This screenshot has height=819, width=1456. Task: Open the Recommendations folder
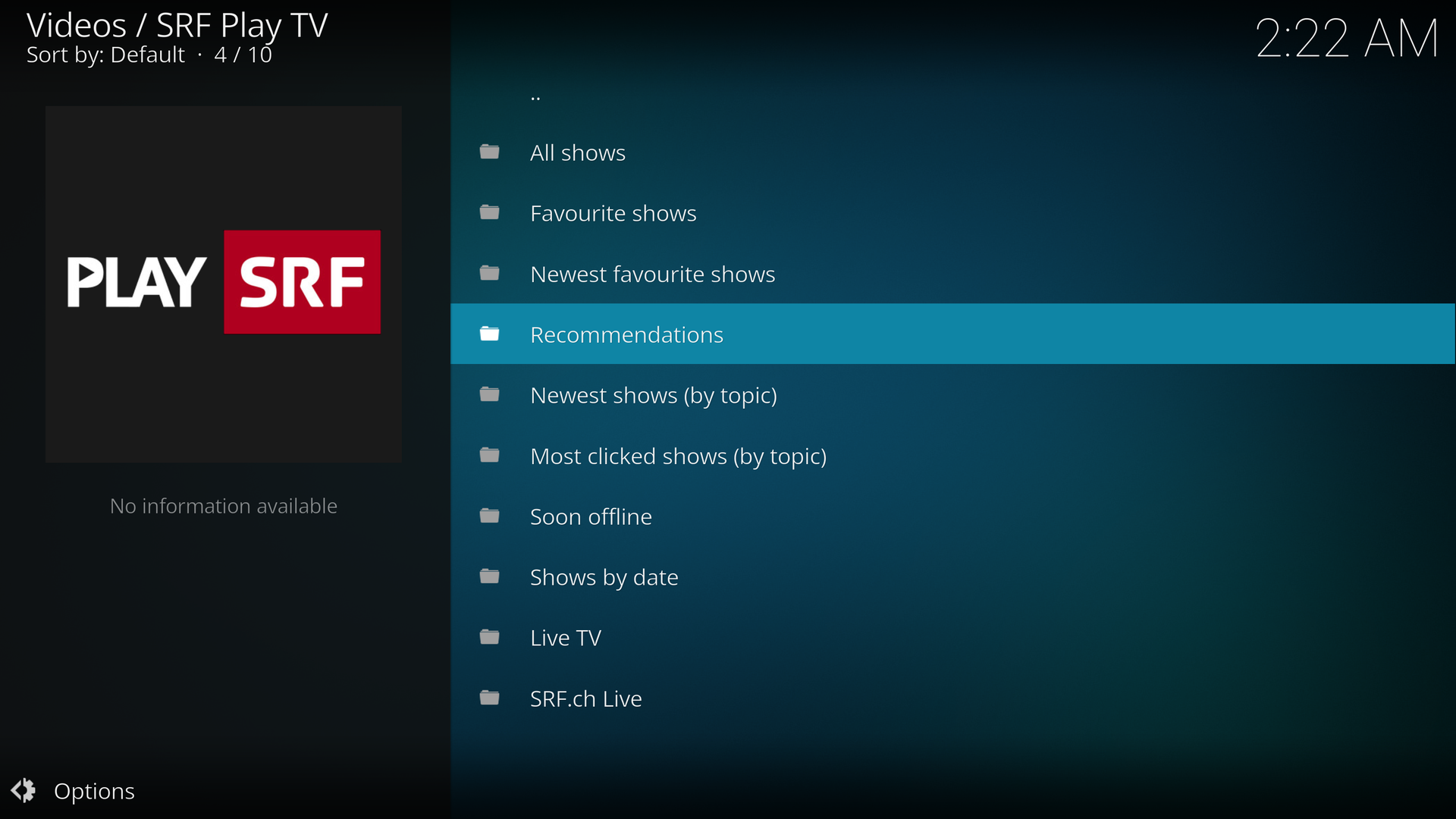point(626,335)
